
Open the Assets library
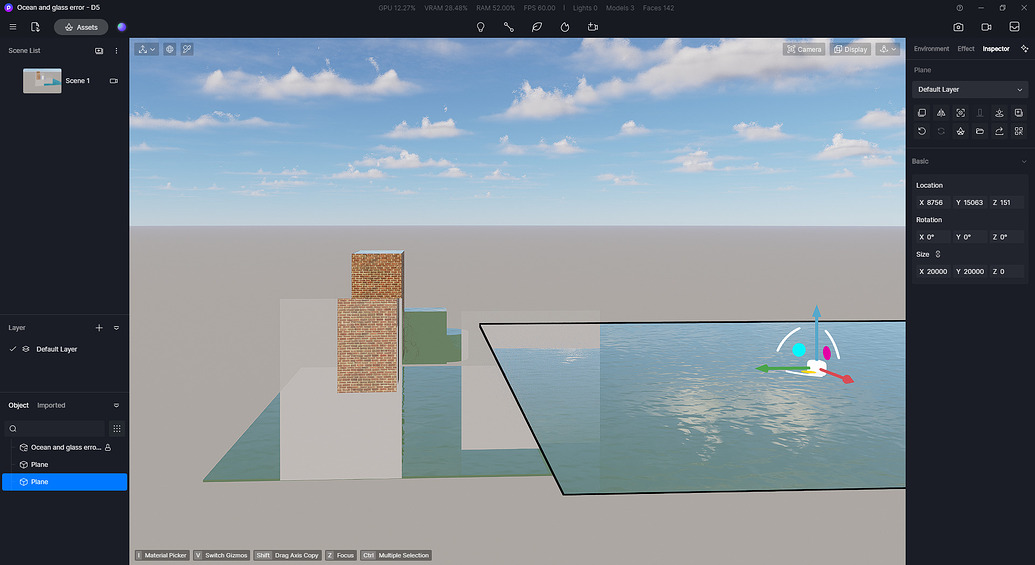point(81,27)
